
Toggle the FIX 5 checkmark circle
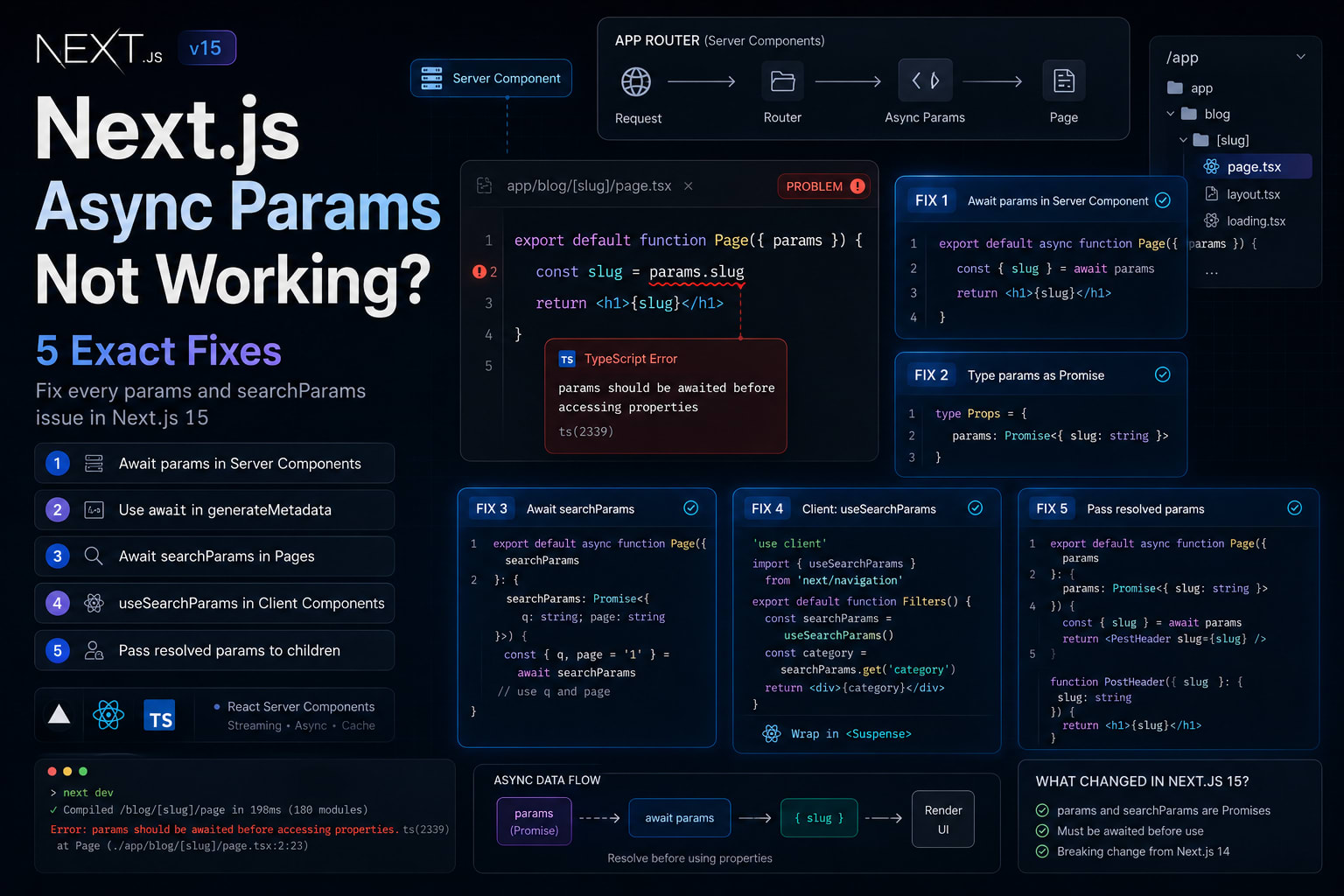pyautogui.click(x=1295, y=508)
